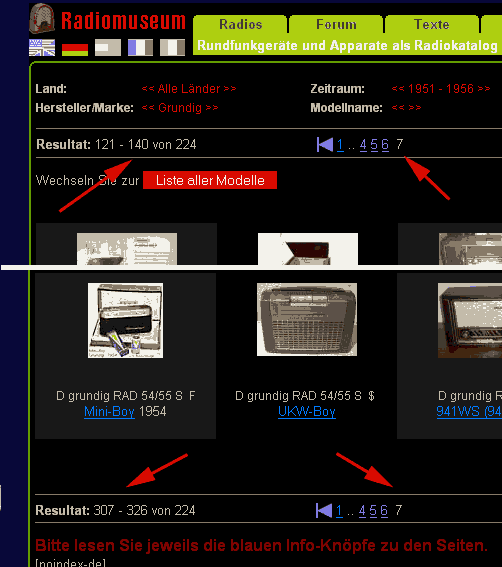This screenshot has height=567, width=502.
Task: Click the UKW-Boy radio thumbnail
Action: click(307, 320)
